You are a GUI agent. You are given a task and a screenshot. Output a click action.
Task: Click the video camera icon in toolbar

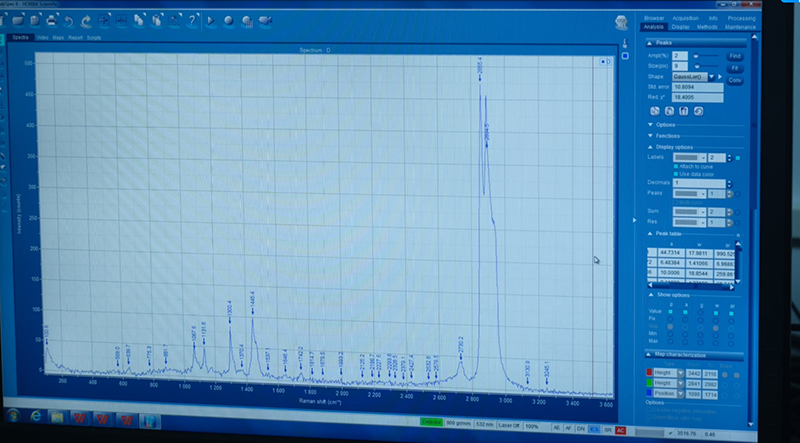pos(264,19)
